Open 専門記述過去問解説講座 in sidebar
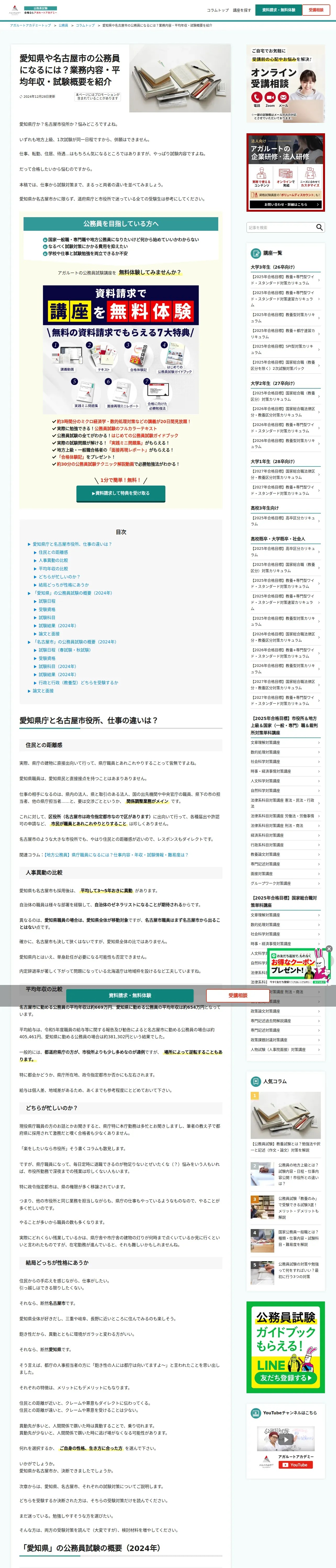This screenshot has height=1568, width=336. (x=285, y=1021)
